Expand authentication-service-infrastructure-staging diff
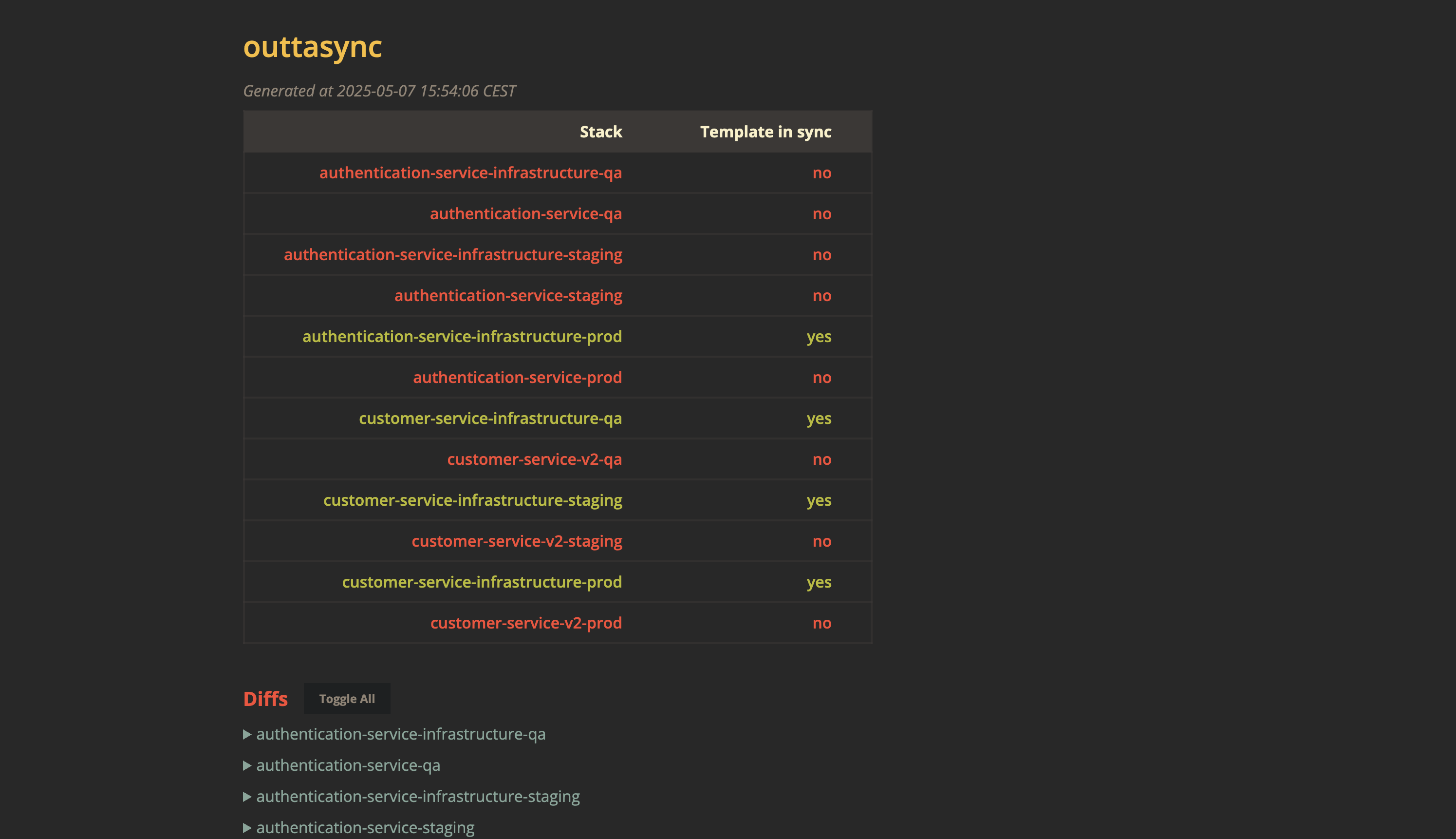The width and height of the screenshot is (1456, 839). point(417,796)
